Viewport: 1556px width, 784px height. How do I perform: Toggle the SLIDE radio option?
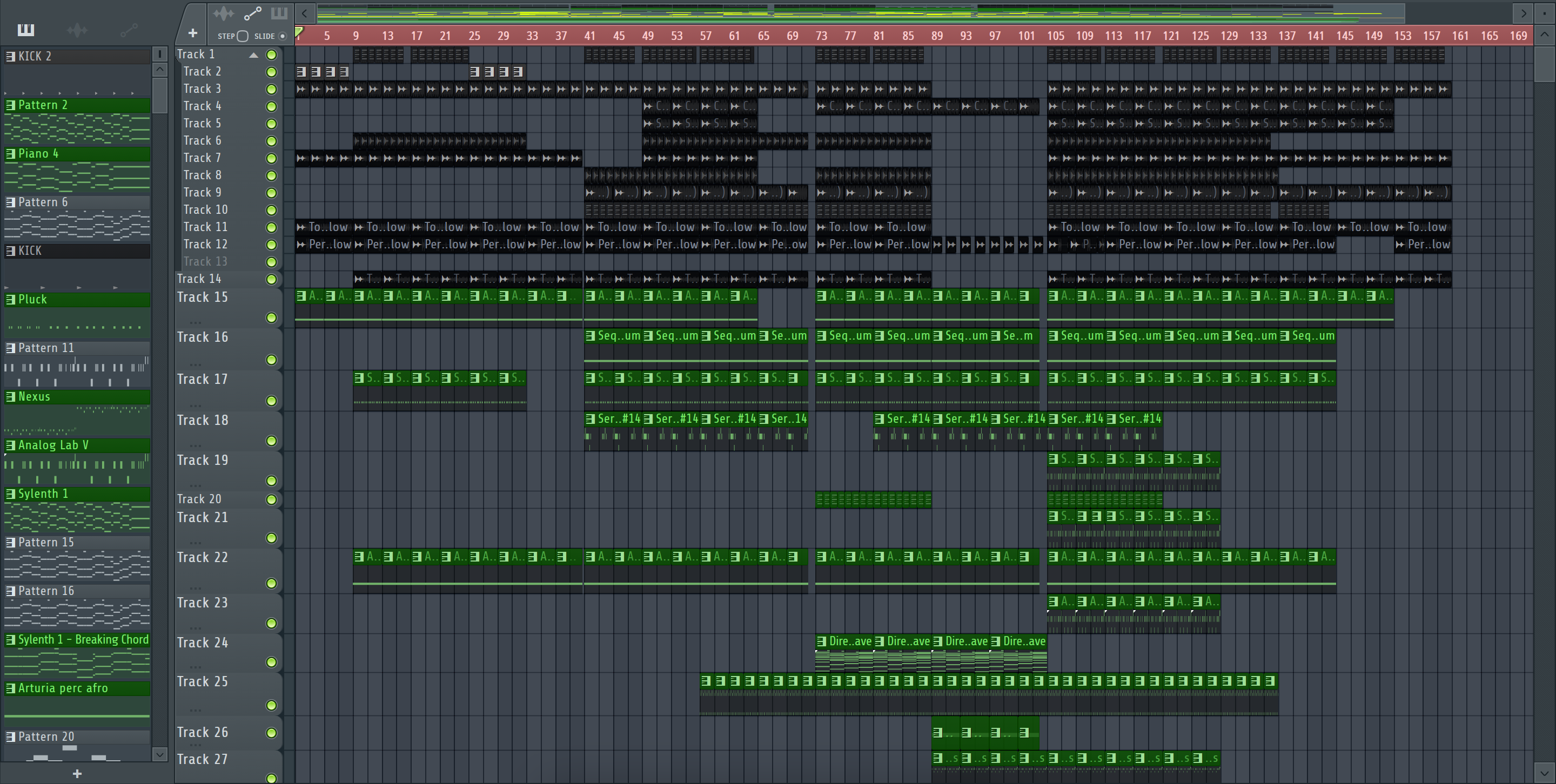(282, 36)
